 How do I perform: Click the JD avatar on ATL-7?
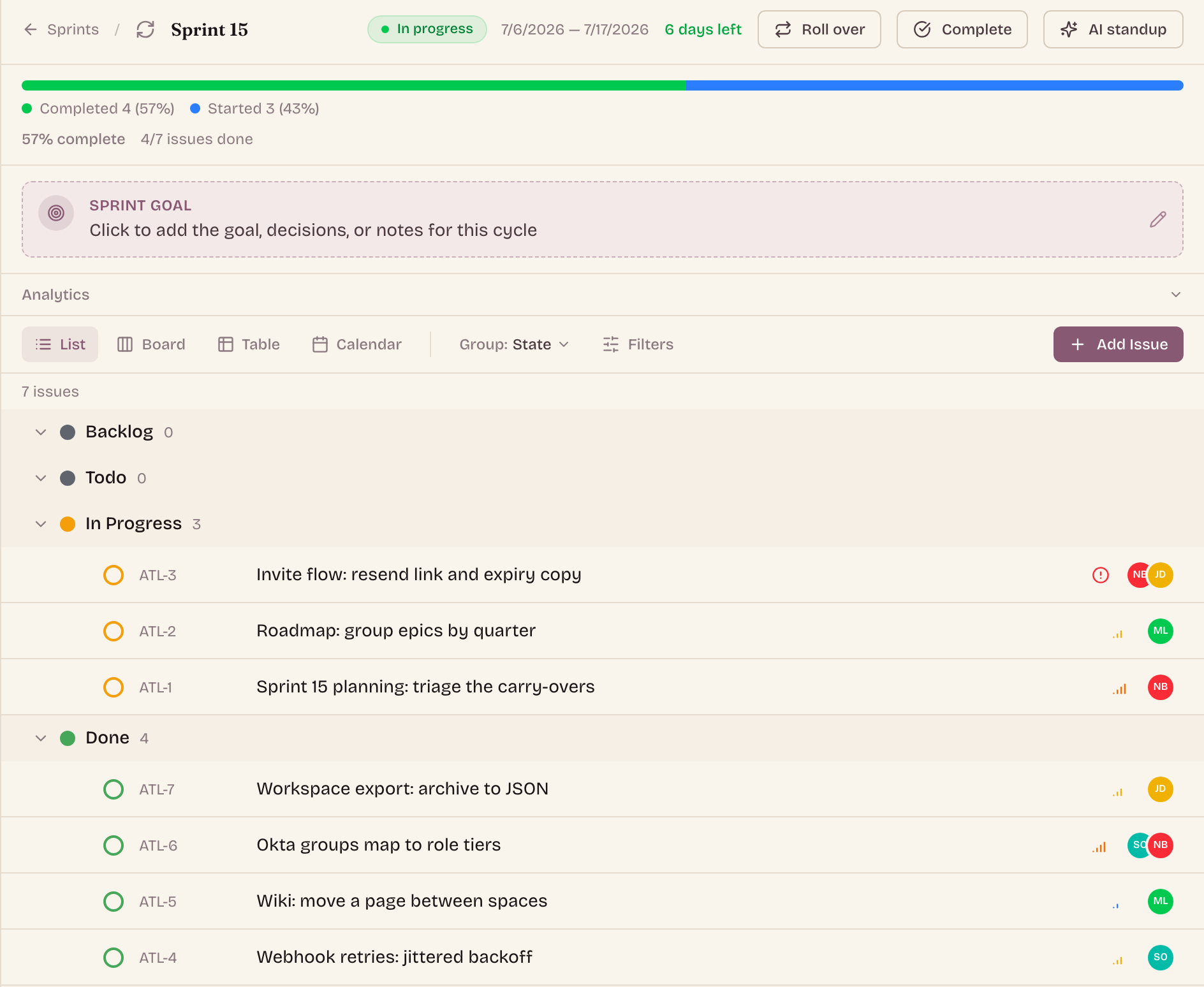click(1161, 789)
